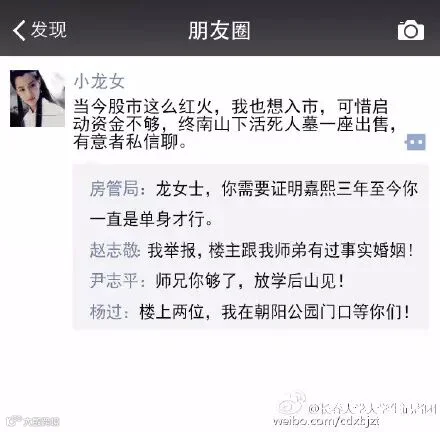Open the weibo.com/cdxbjzt link
Viewport: 440px width, 432px height.
point(326,421)
